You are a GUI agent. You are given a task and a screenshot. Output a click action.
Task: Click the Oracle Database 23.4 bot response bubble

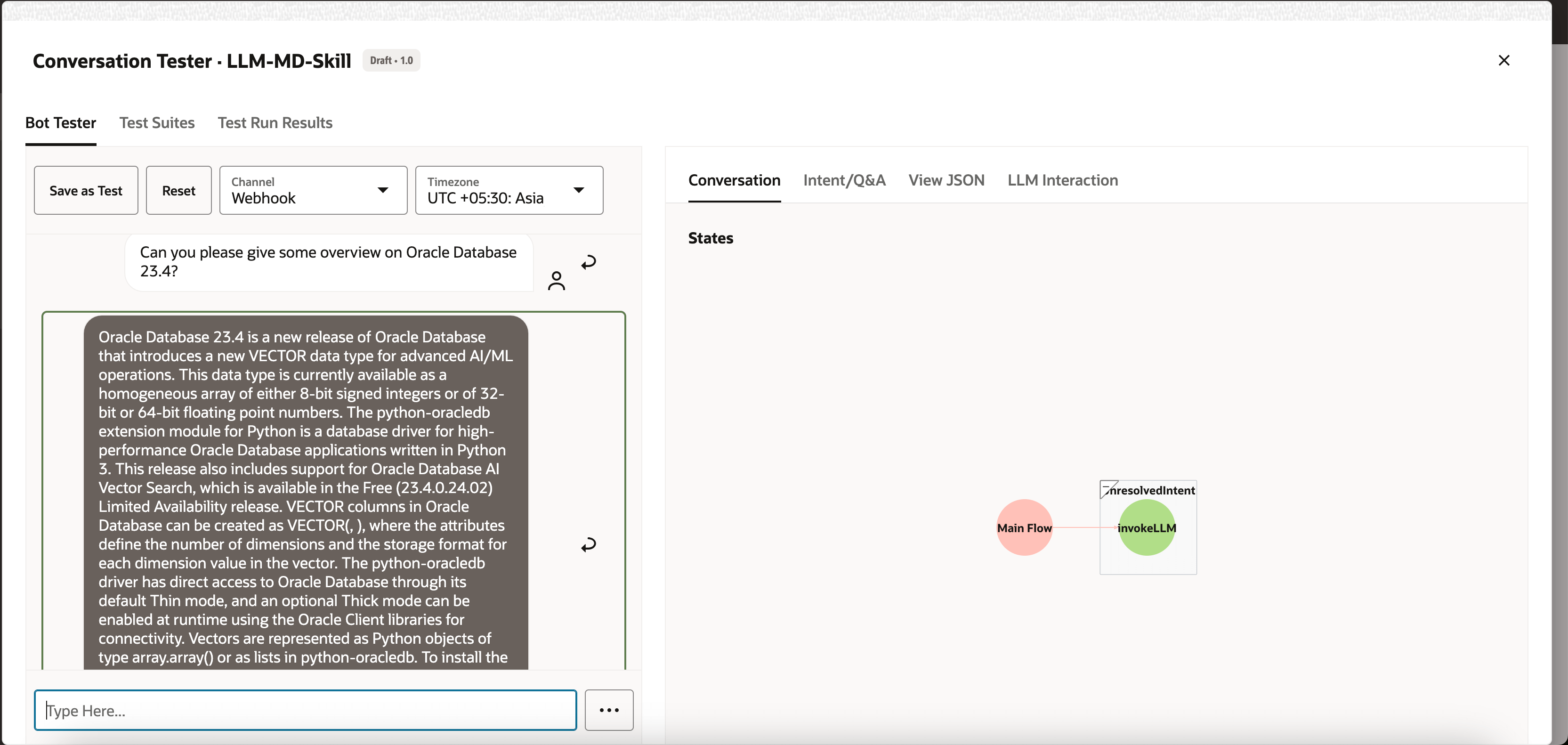[306, 487]
